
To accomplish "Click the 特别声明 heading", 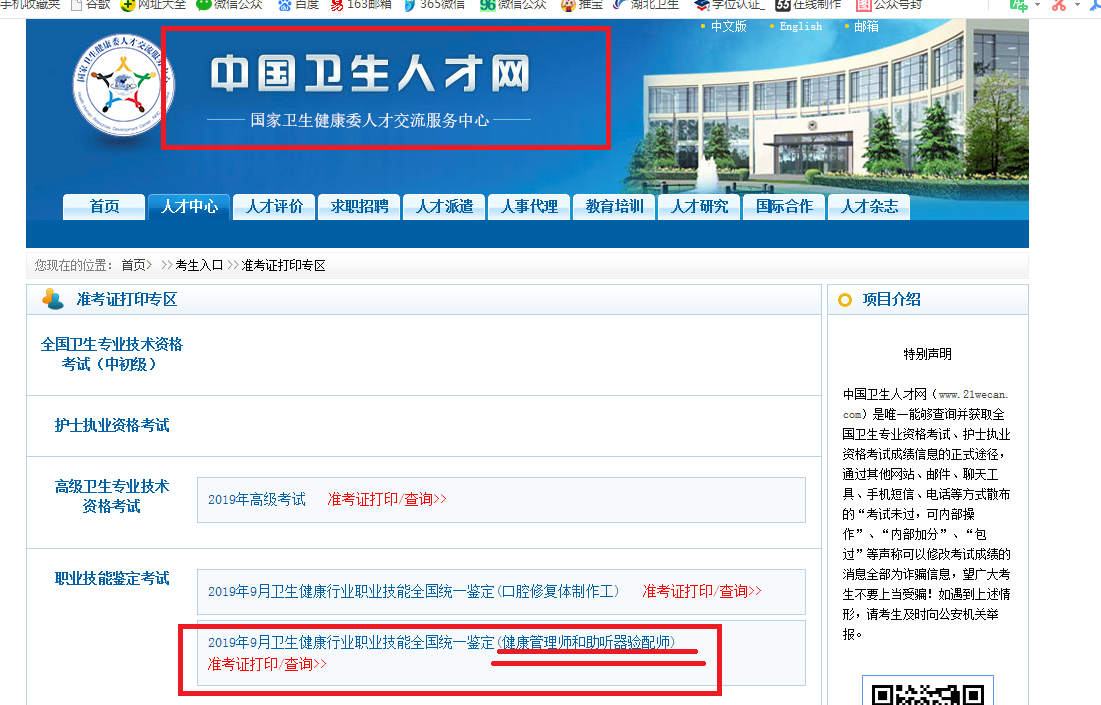I will click(x=928, y=354).
